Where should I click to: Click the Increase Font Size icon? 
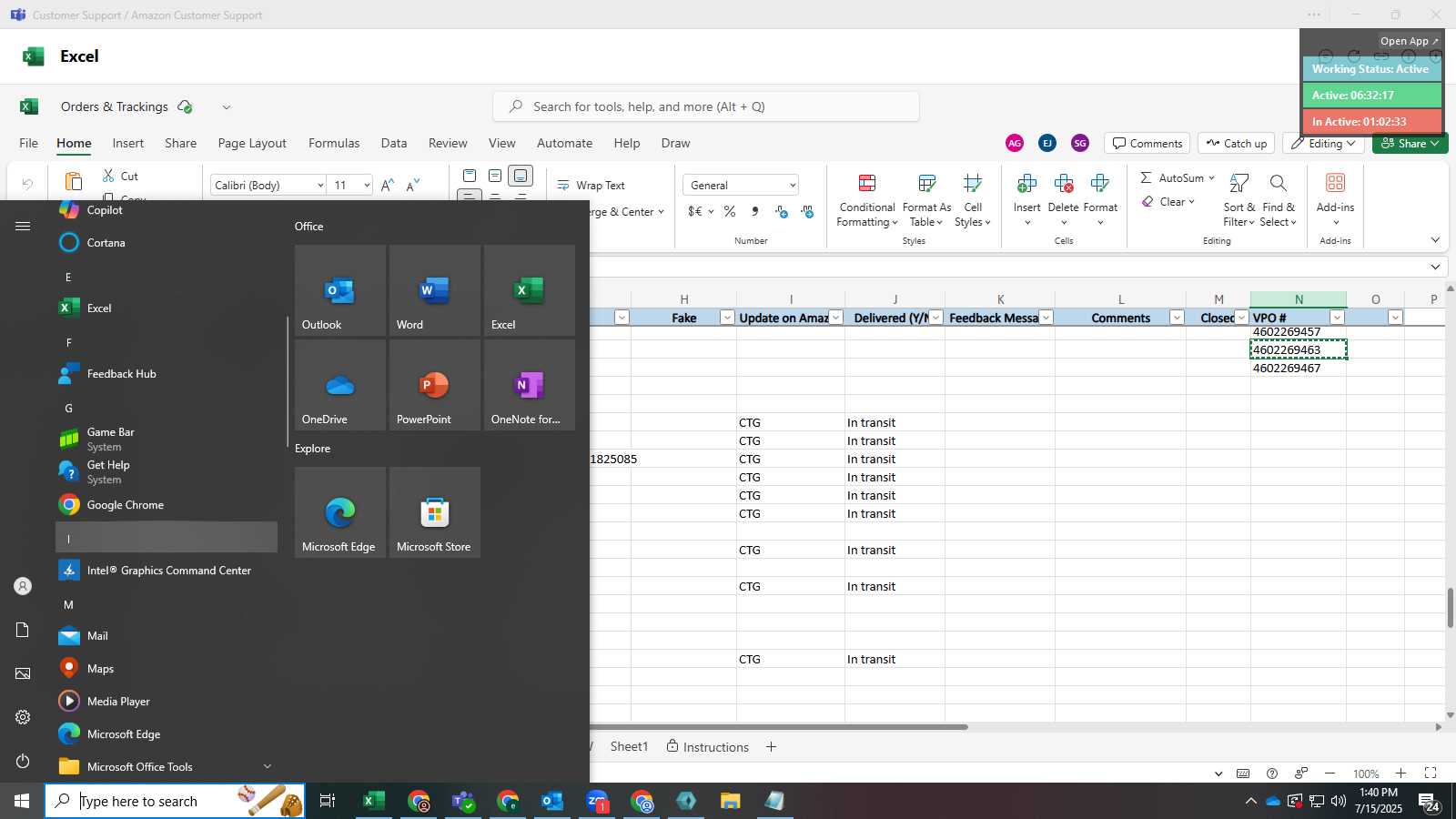(x=388, y=185)
